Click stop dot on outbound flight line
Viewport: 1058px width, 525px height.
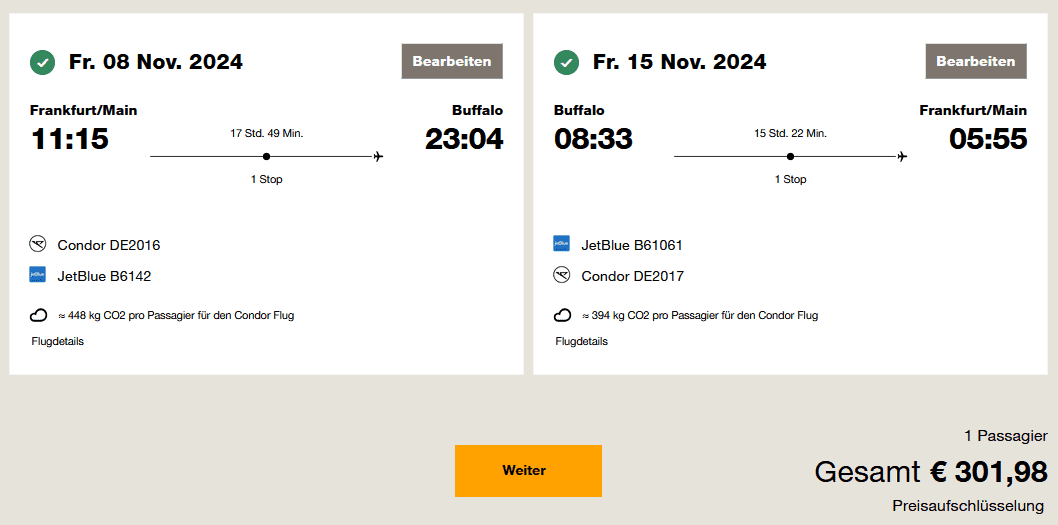click(x=266, y=156)
